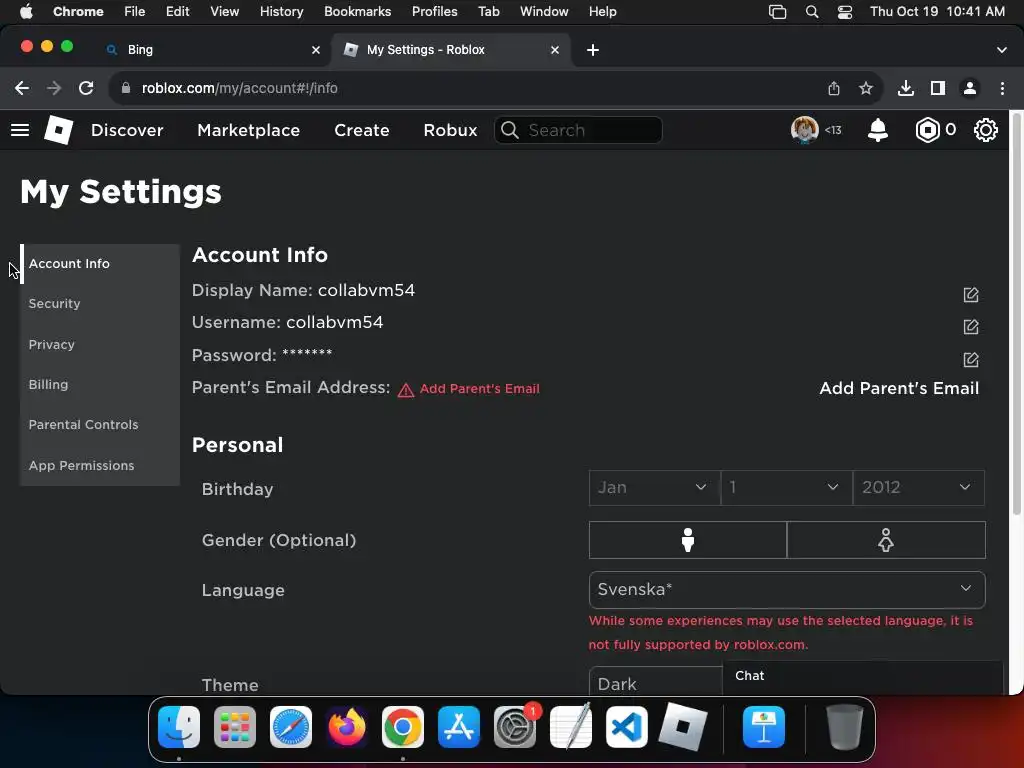Go to the Create page
1024x768 pixels.
pos(362,130)
